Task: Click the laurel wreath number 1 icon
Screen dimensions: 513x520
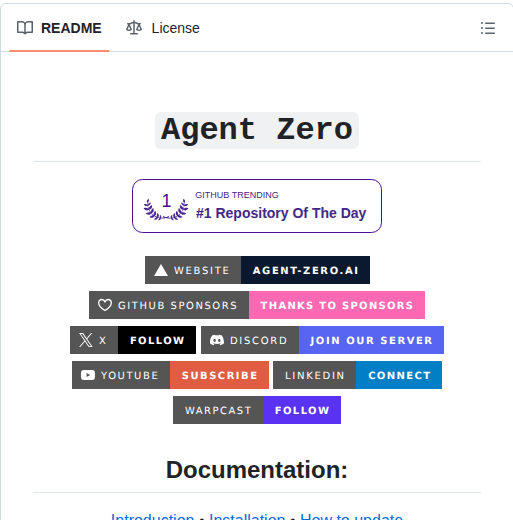Action: click(166, 207)
